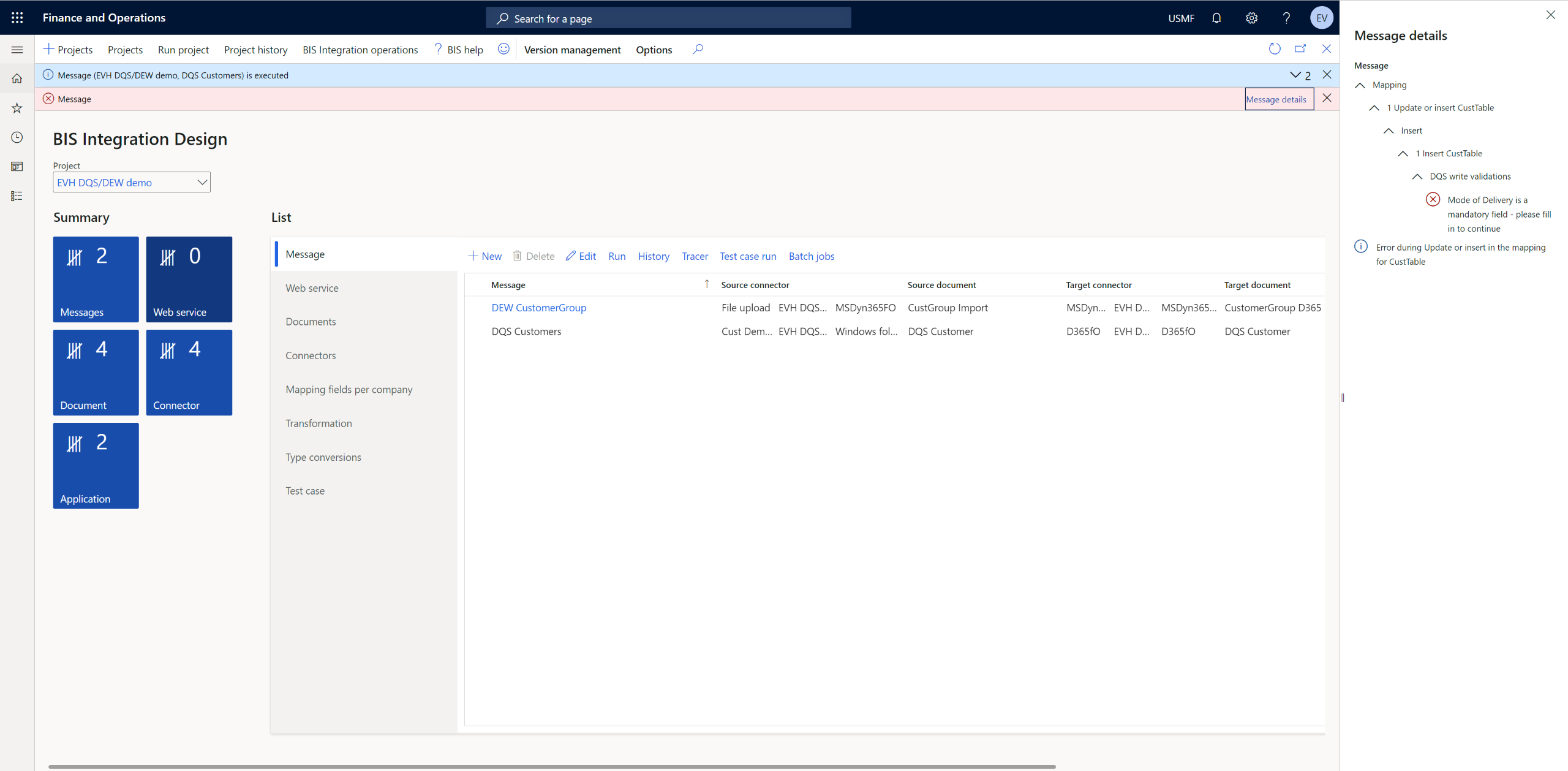Select the Connectors list tab
The height and width of the screenshot is (771, 1568).
click(366, 355)
